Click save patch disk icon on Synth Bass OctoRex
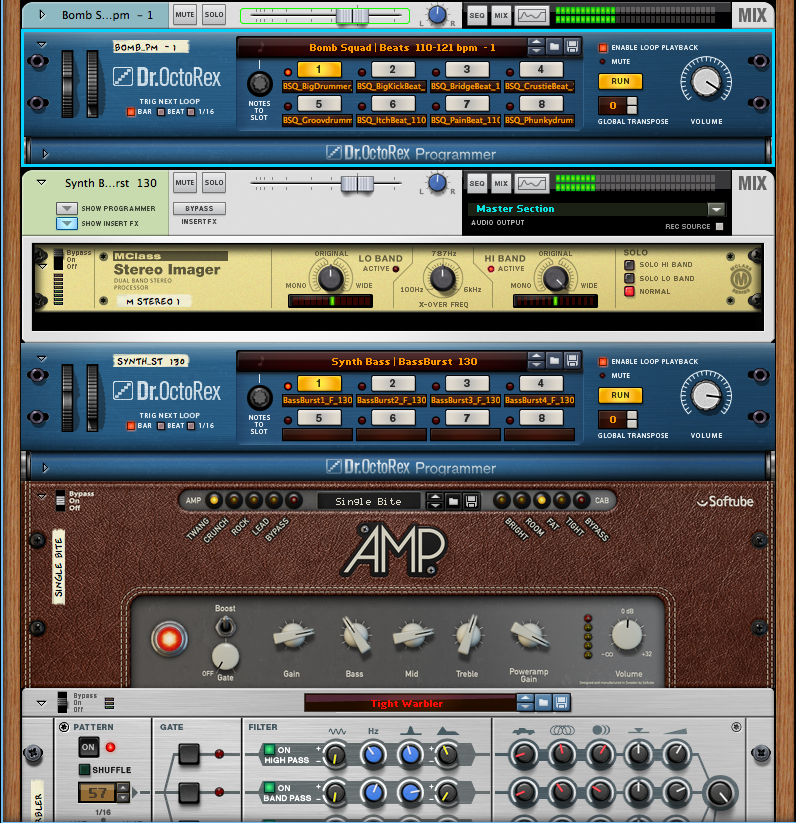The height and width of the screenshot is (823, 796). 572,361
